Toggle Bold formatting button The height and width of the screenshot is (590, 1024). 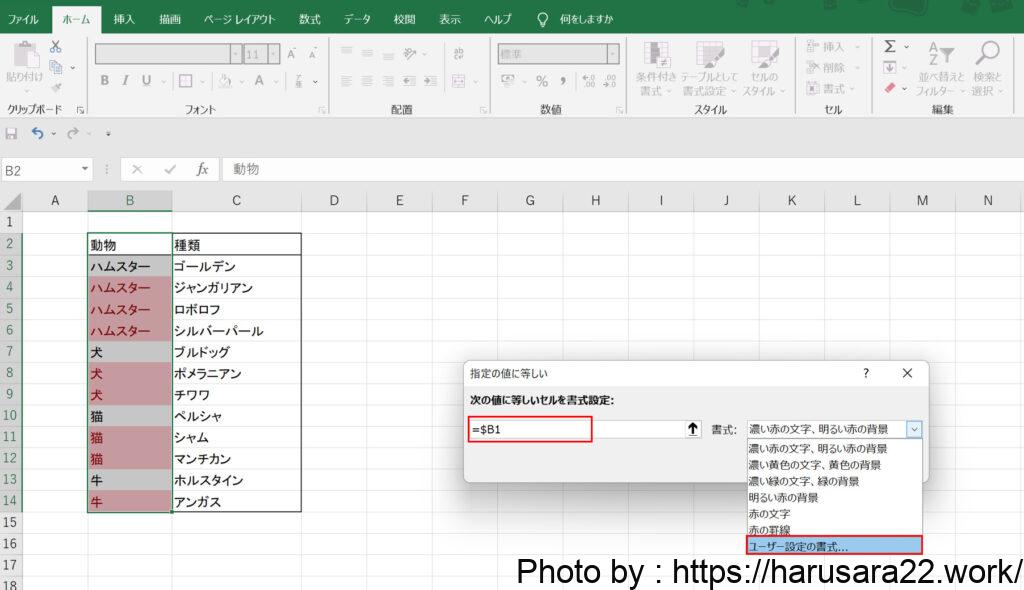tap(104, 81)
